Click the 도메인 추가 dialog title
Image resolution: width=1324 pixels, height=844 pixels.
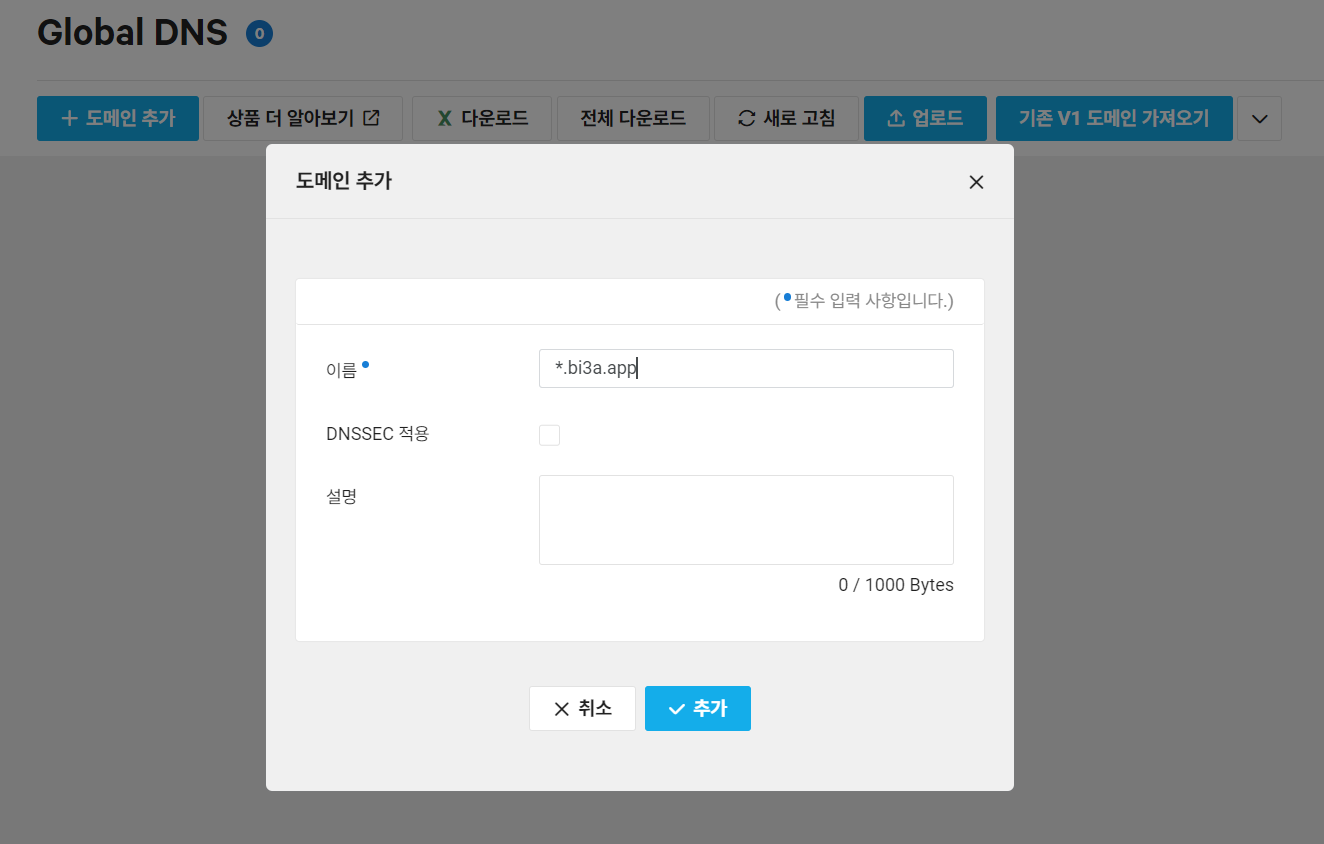(344, 182)
